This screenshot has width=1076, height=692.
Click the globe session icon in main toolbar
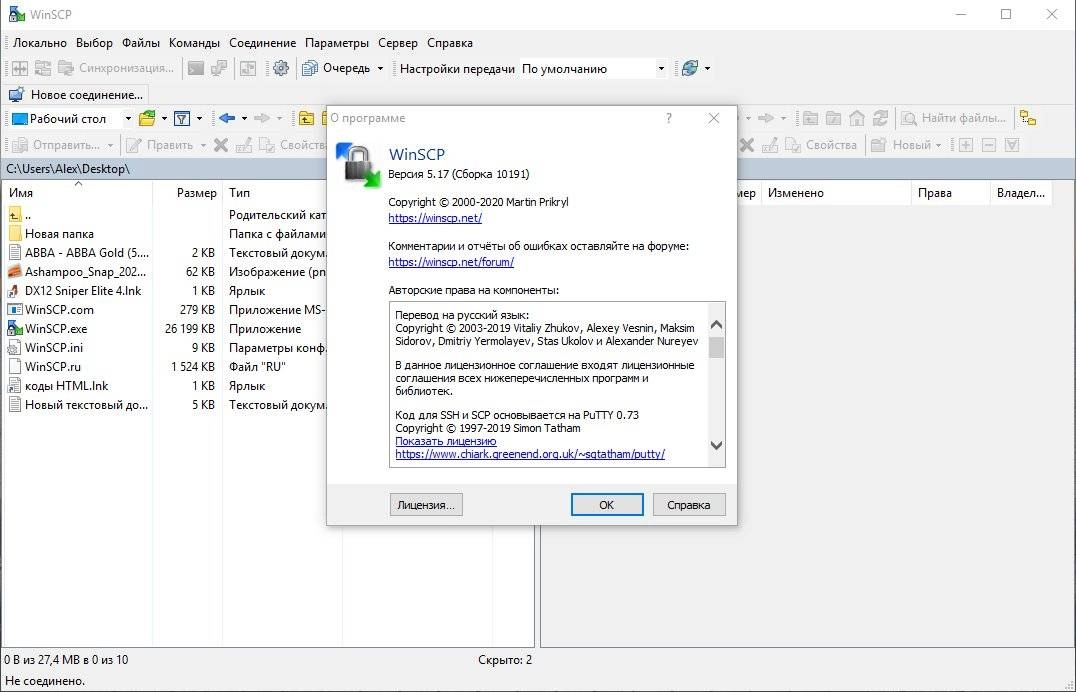[x=690, y=68]
